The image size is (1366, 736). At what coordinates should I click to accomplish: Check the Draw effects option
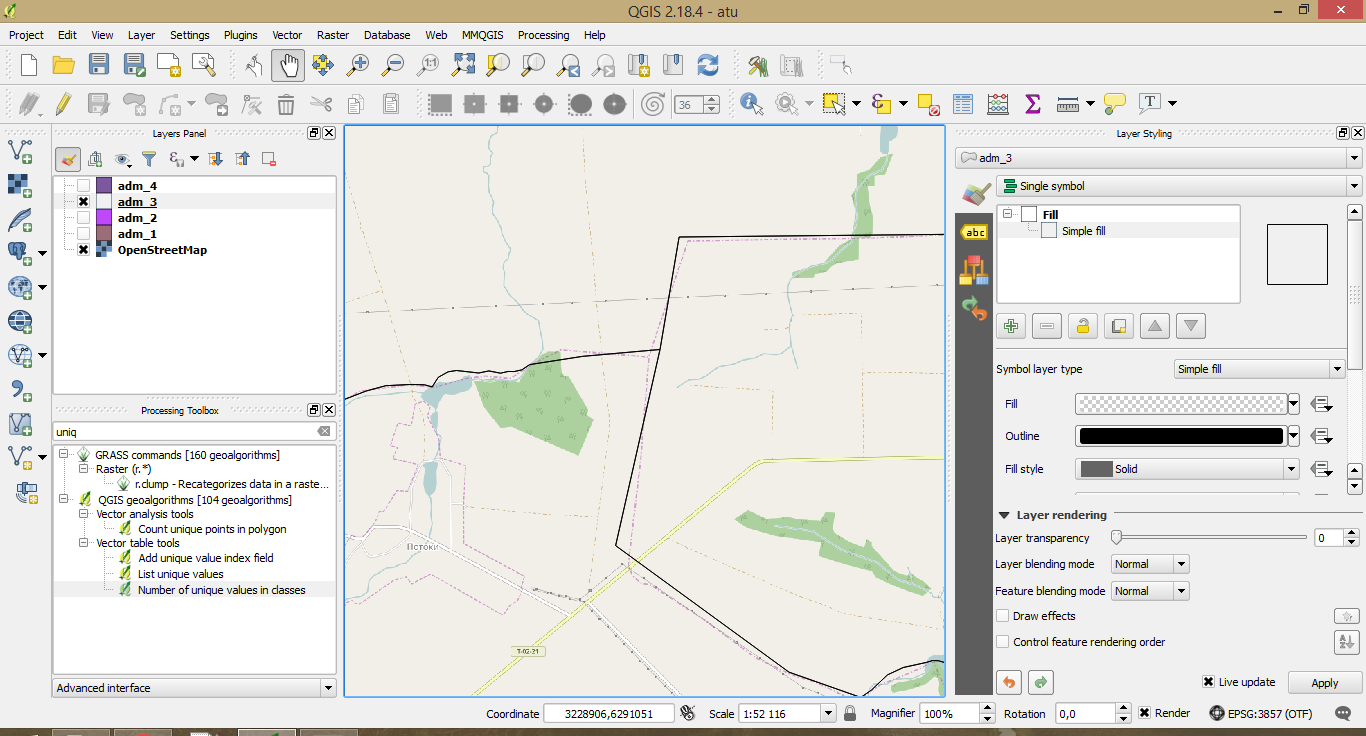click(x=1003, y=616)
